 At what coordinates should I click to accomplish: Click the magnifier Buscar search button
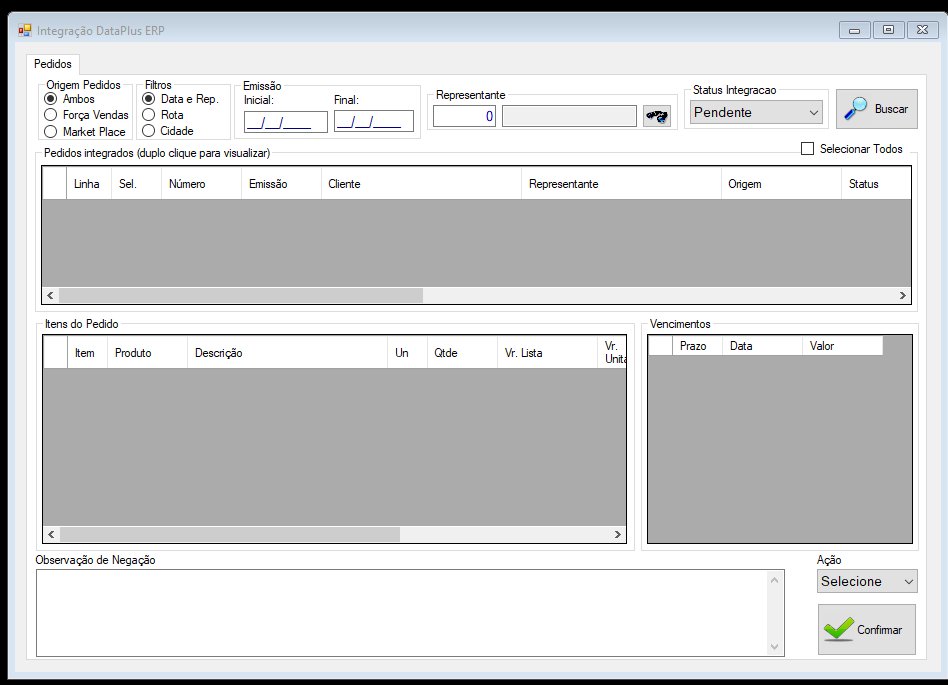(877, 109)
